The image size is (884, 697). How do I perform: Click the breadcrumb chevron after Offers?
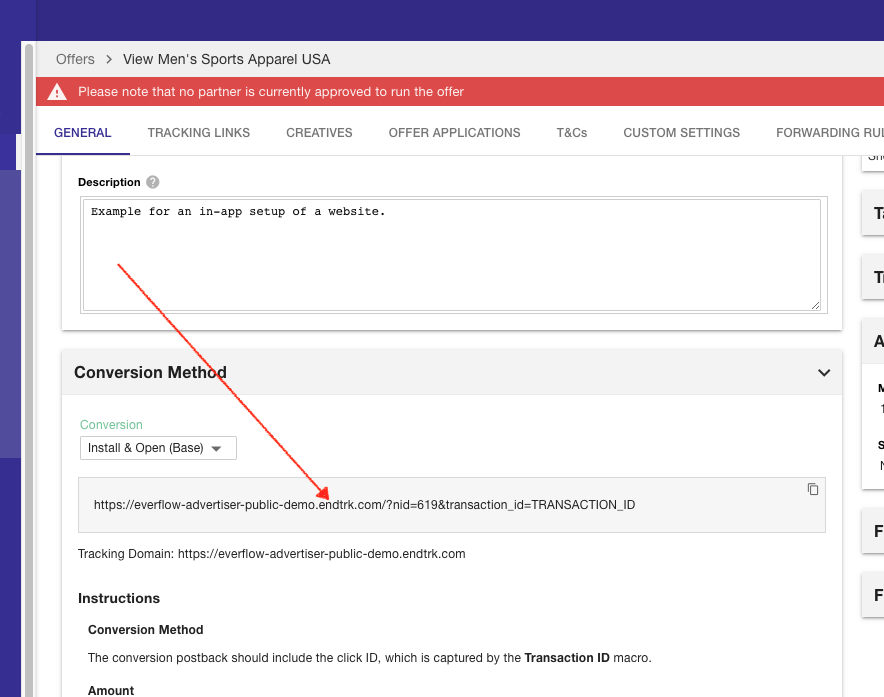click(x=108, y=60)
